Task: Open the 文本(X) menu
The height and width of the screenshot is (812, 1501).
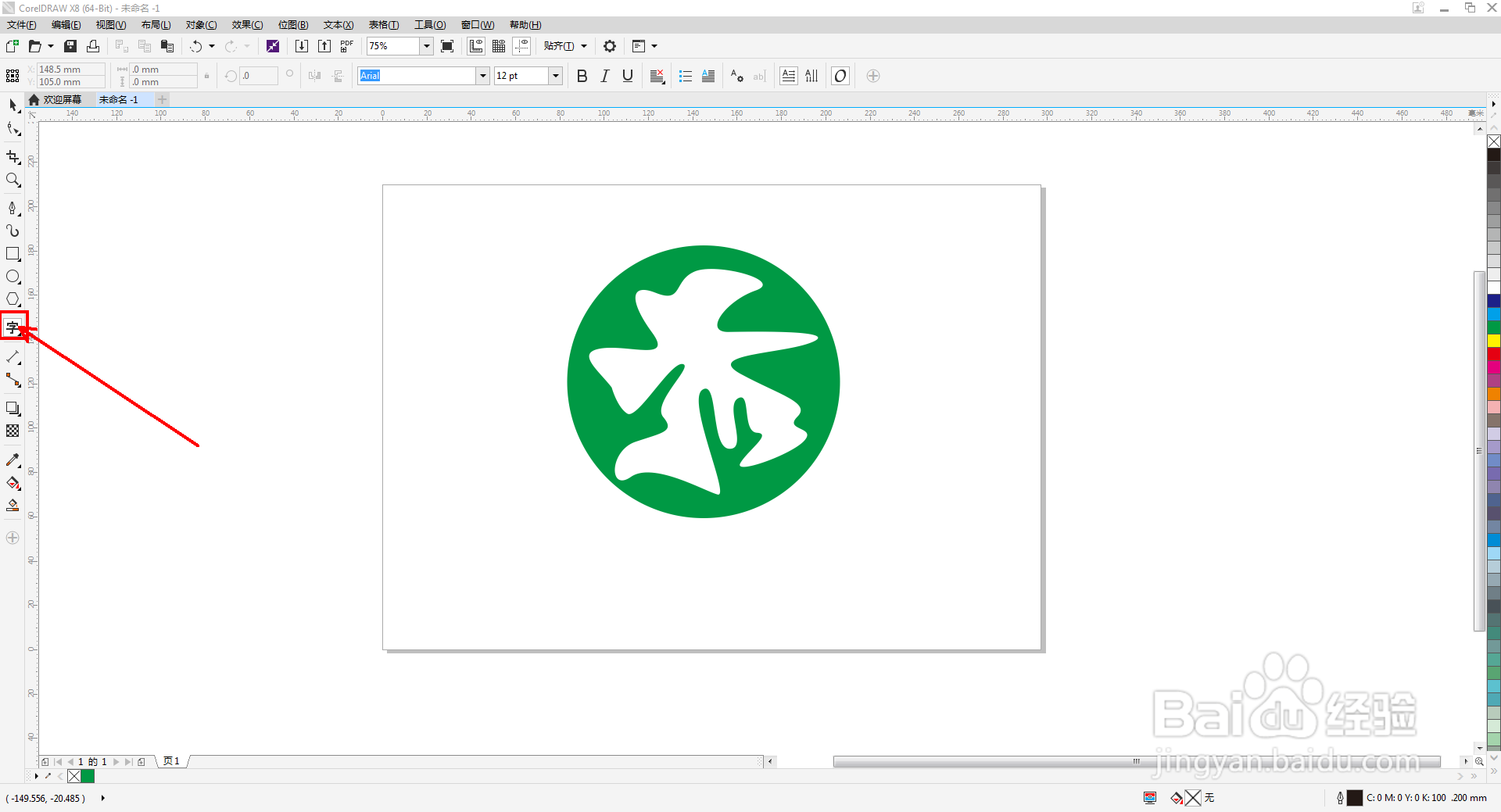Action: tap(339, 25)
